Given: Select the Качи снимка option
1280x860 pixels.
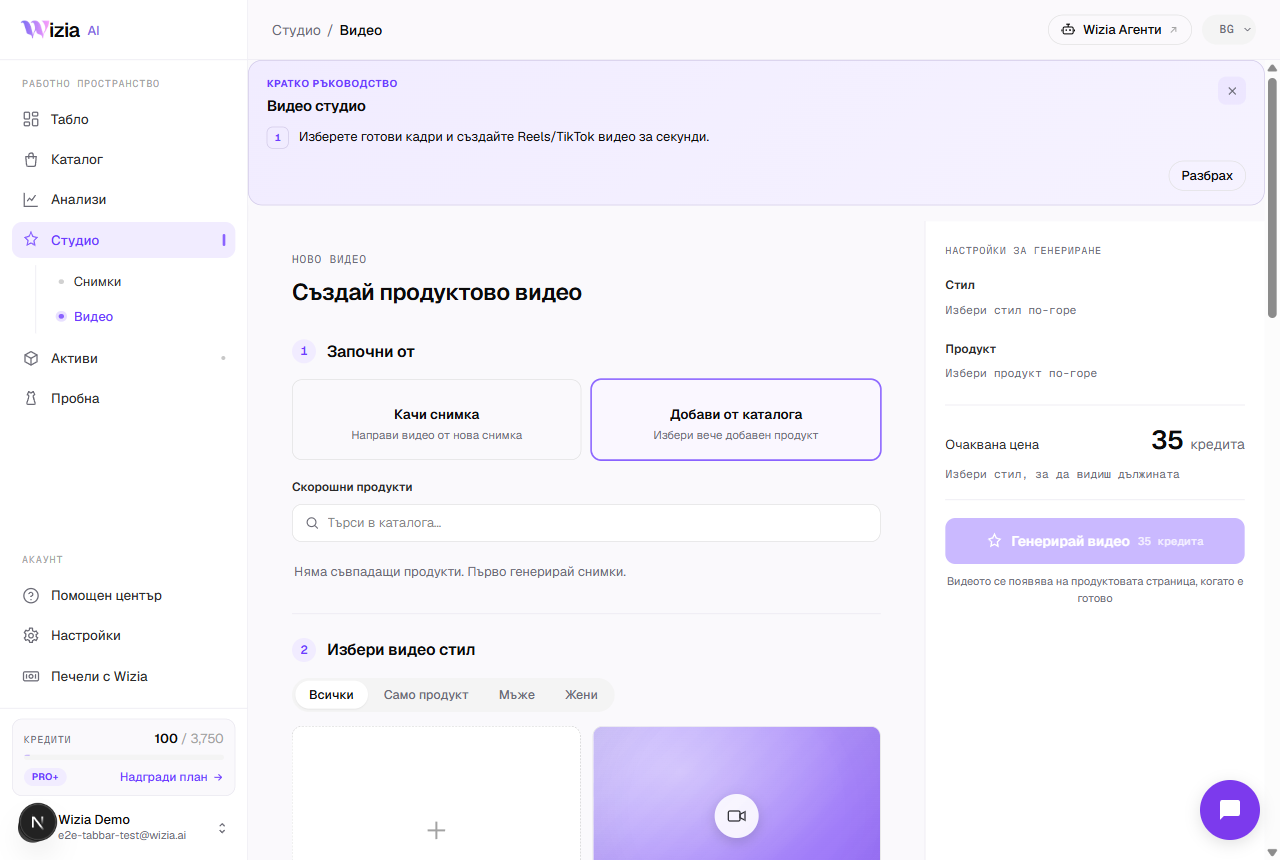Looking at the screenshot, I should pos(436,419).
